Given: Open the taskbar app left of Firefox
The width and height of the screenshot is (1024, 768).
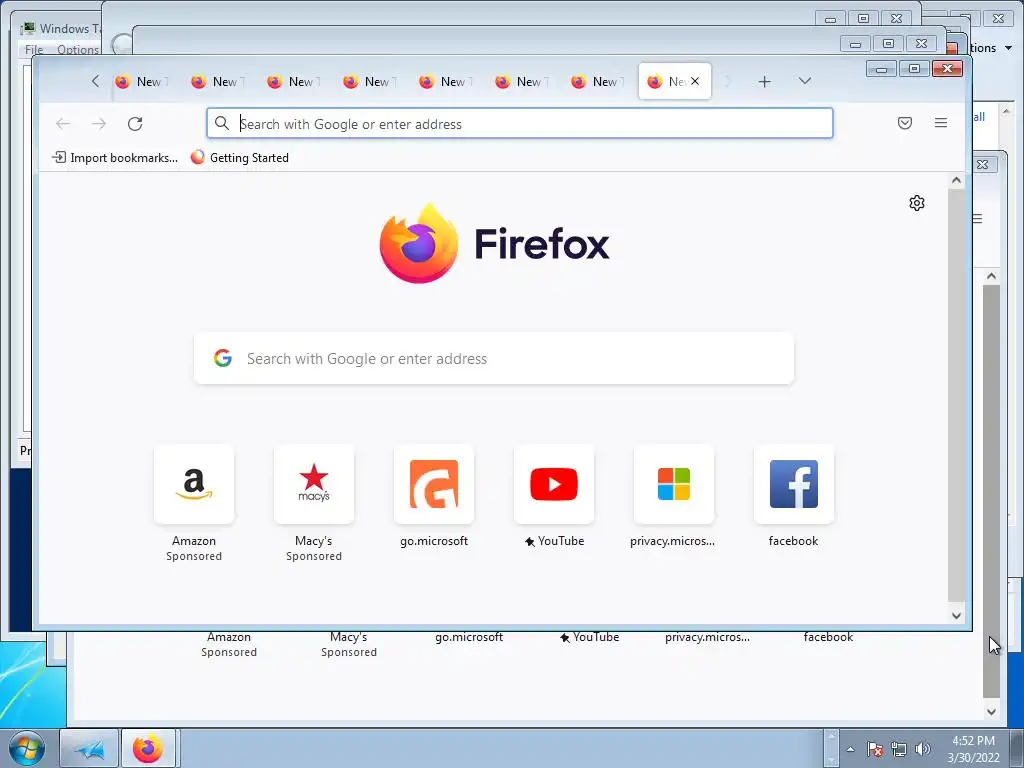Looking at the screenshot, I should [89, 748].
